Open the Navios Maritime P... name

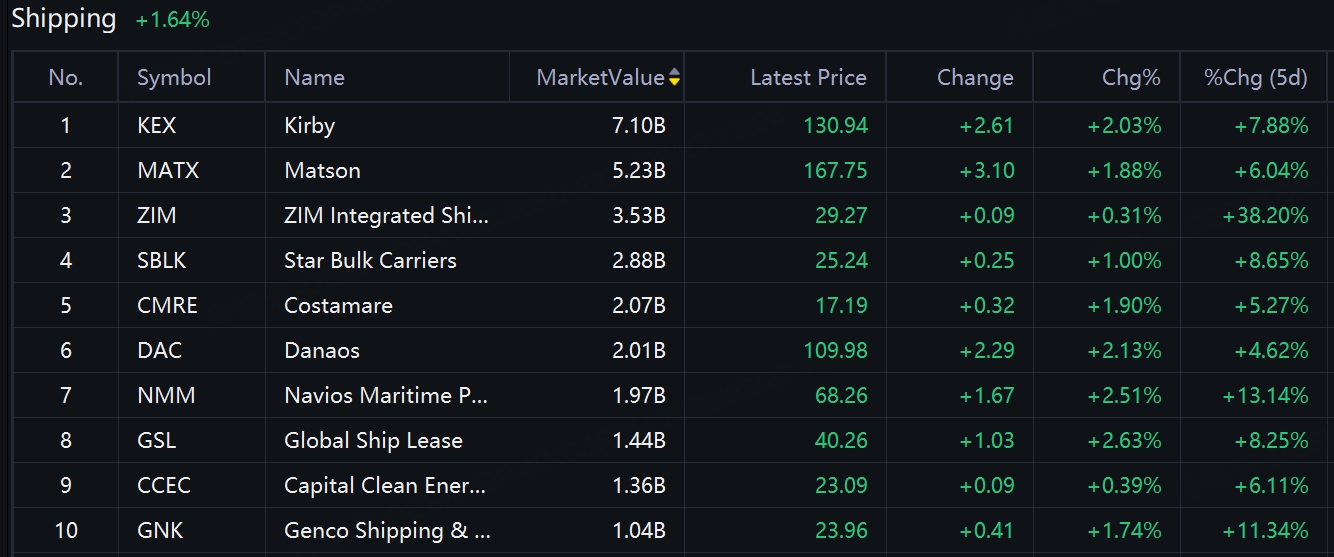coord(386,395)
